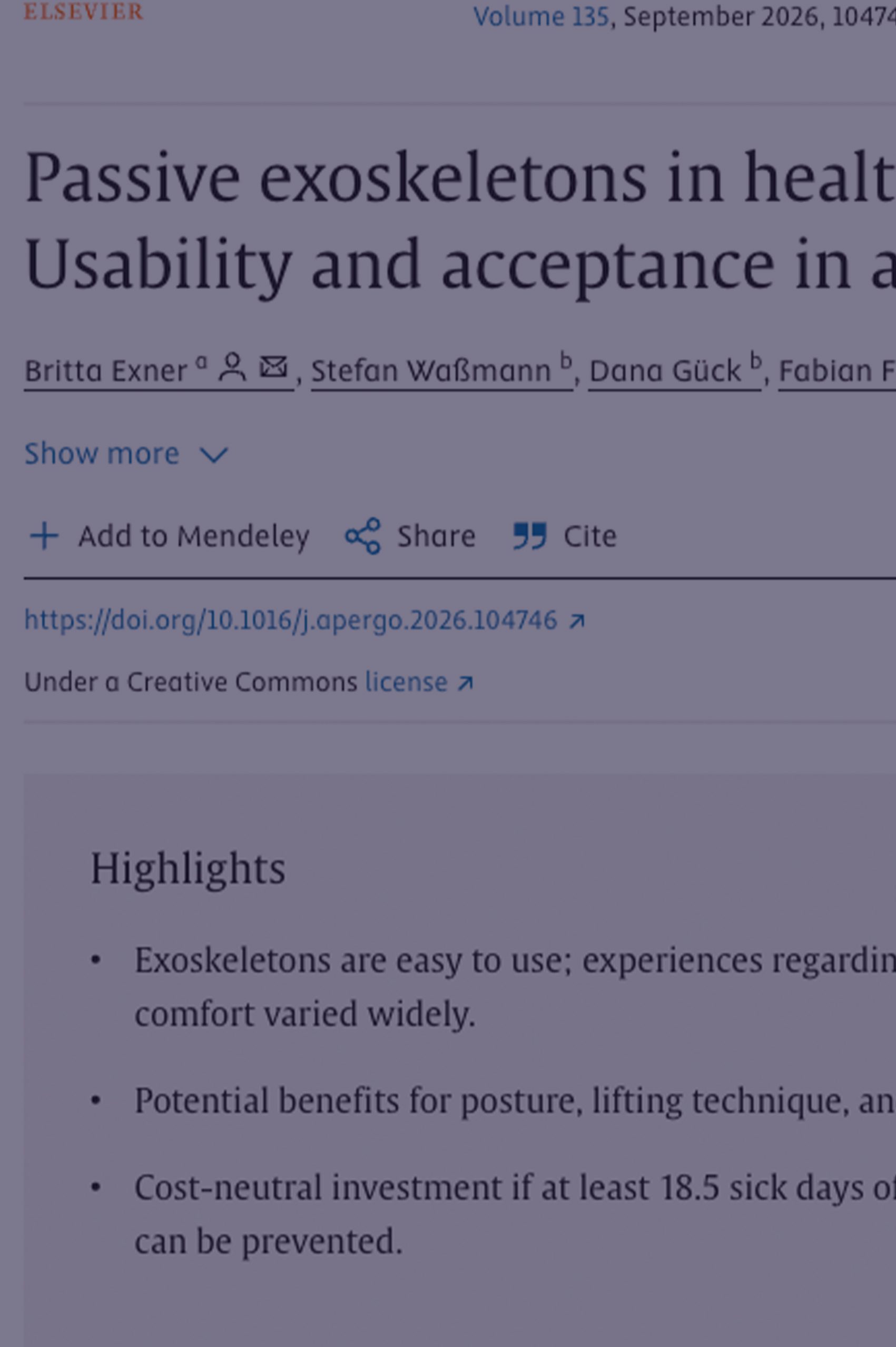Click the Elsevier logo

pyautogui.click(x=83, y=12)
